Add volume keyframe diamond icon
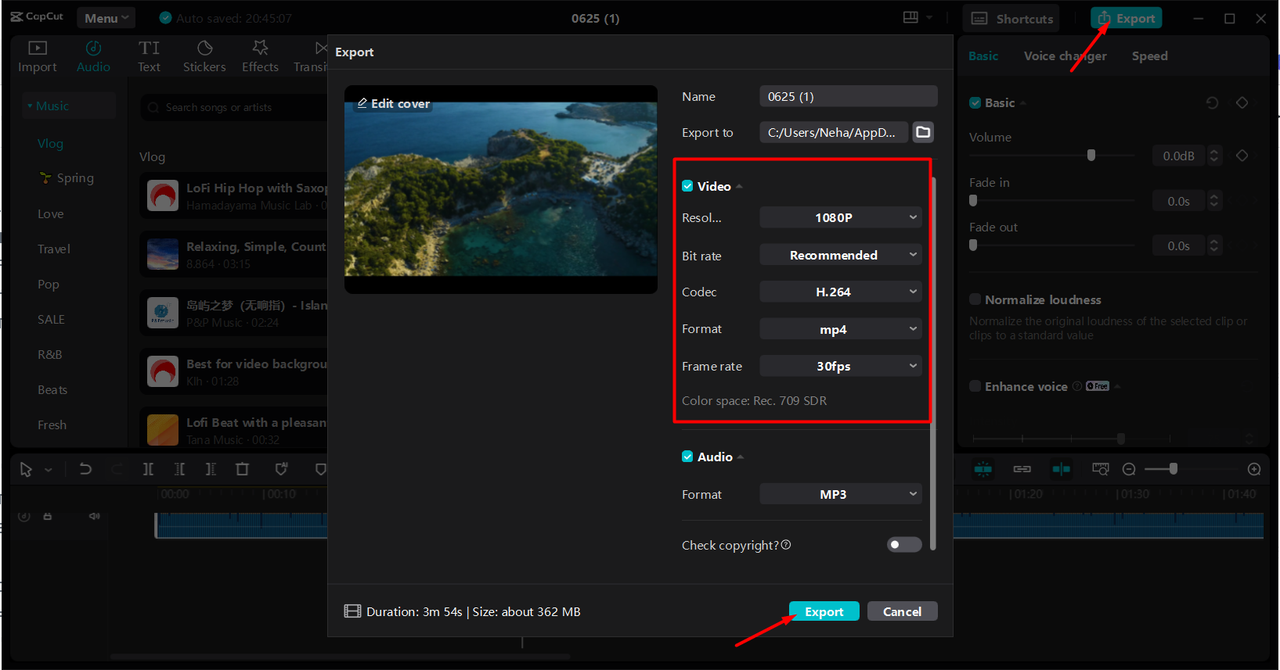 click(x=1242, y=156)
